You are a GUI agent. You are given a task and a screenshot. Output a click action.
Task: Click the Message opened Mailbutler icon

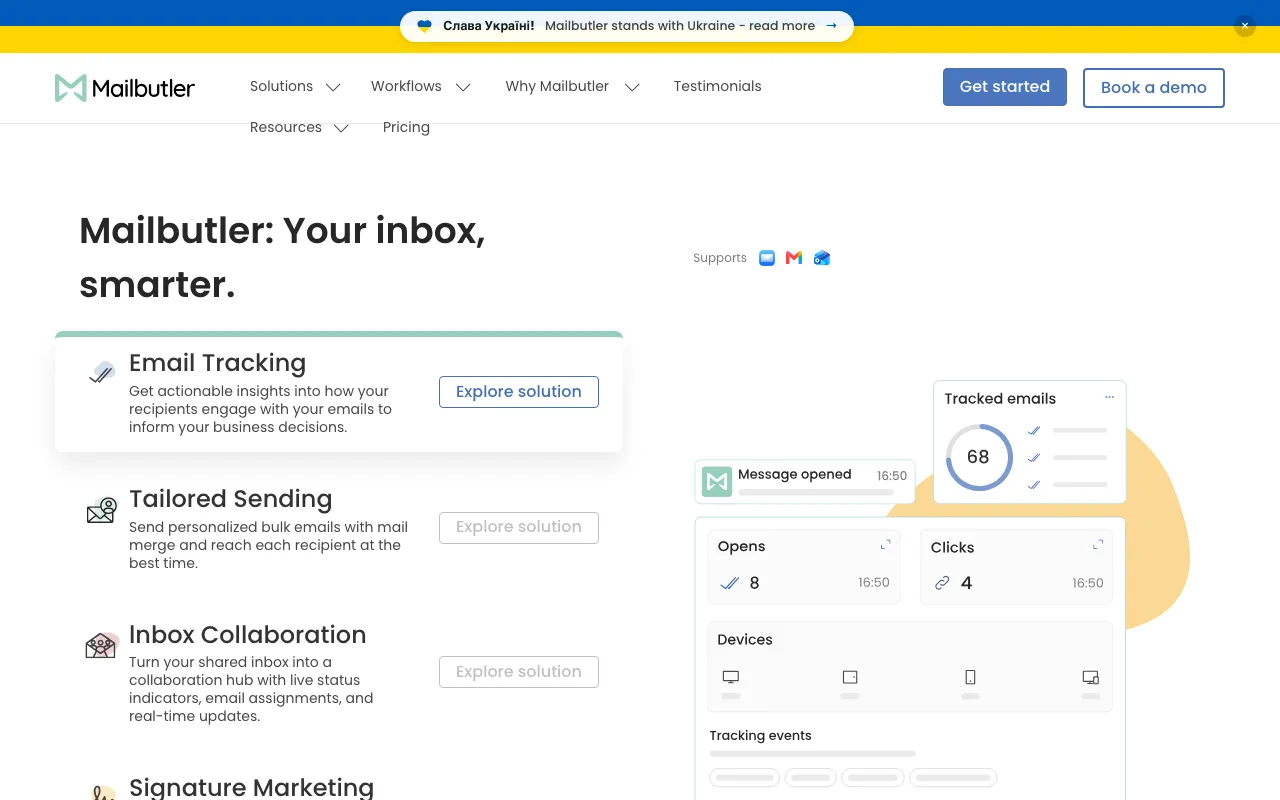[717, 482]
